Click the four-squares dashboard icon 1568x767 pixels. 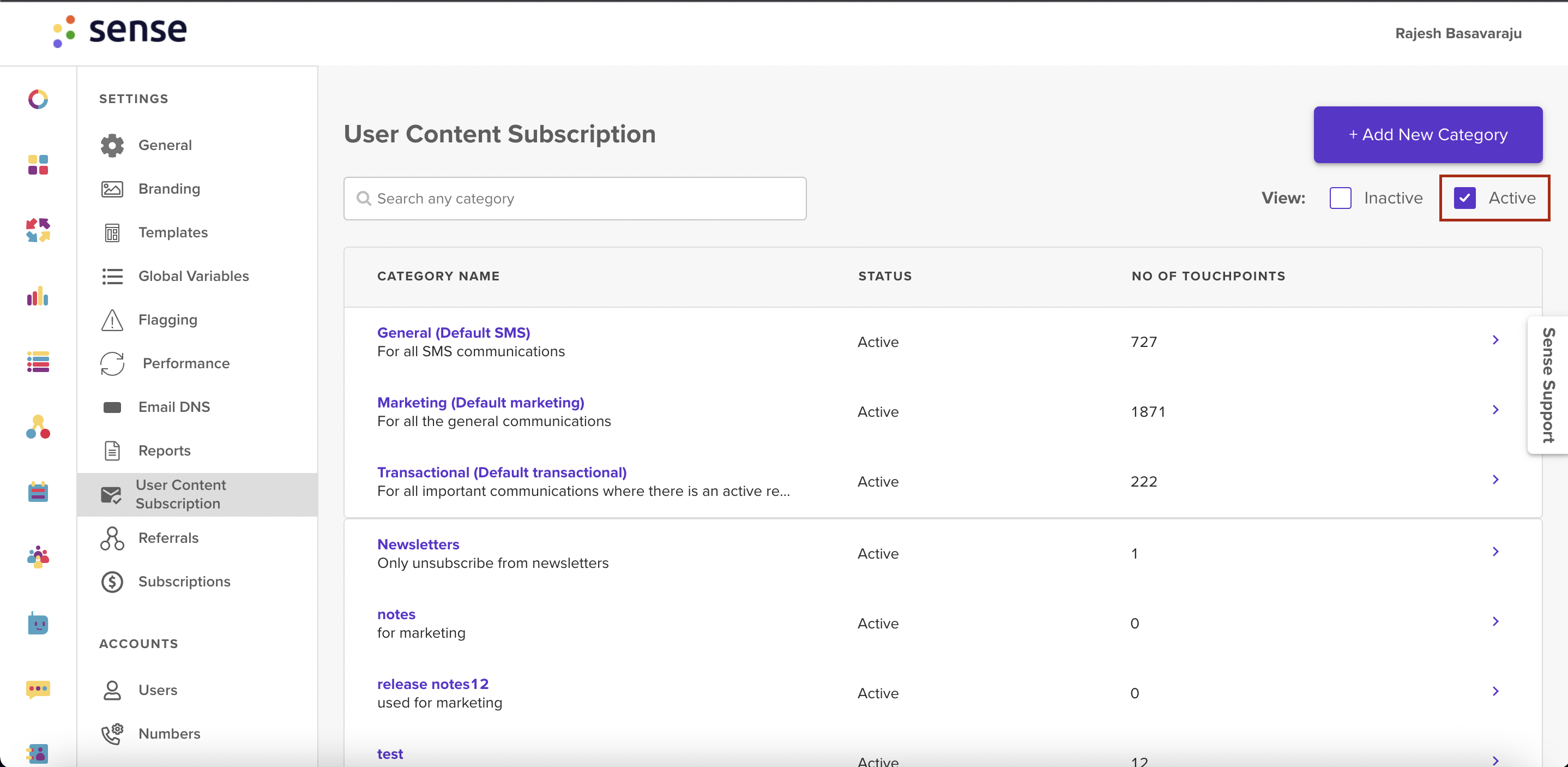pyautogui.click(x=38, y=165)
